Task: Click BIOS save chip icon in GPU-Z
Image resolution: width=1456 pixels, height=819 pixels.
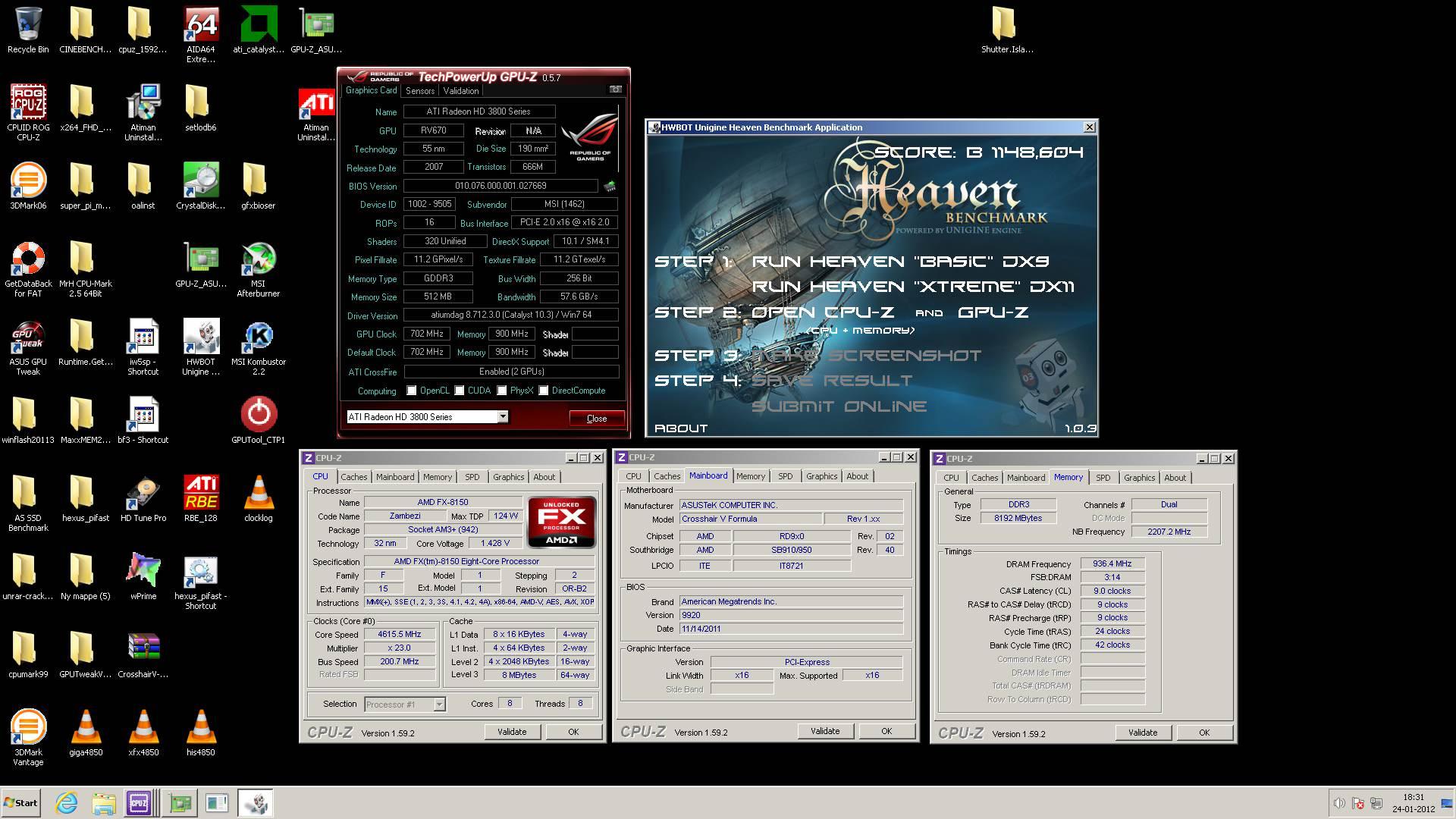Action: click(x=610, y=186)
